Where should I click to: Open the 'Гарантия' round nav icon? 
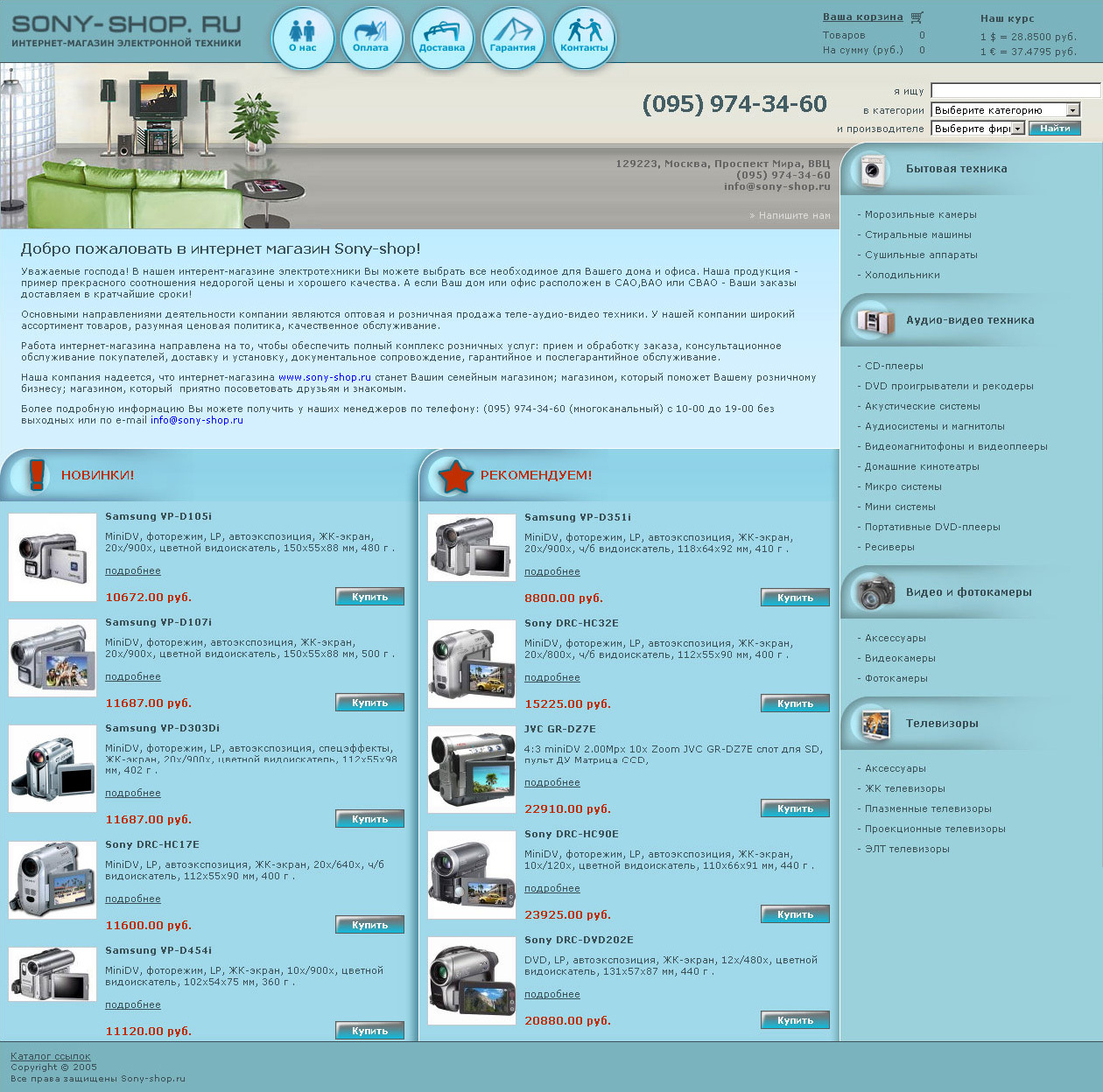pos(513,38)
